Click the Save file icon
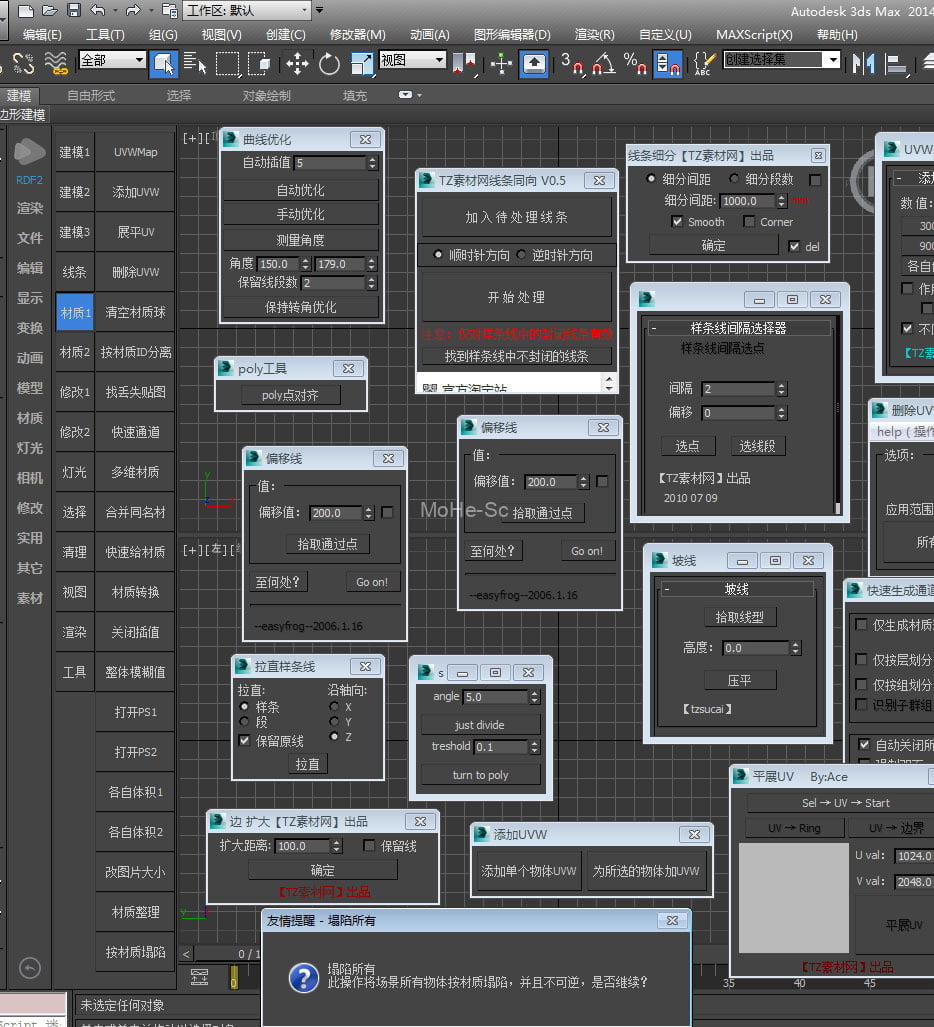934x1027 pixels. [x=73, y=10]
